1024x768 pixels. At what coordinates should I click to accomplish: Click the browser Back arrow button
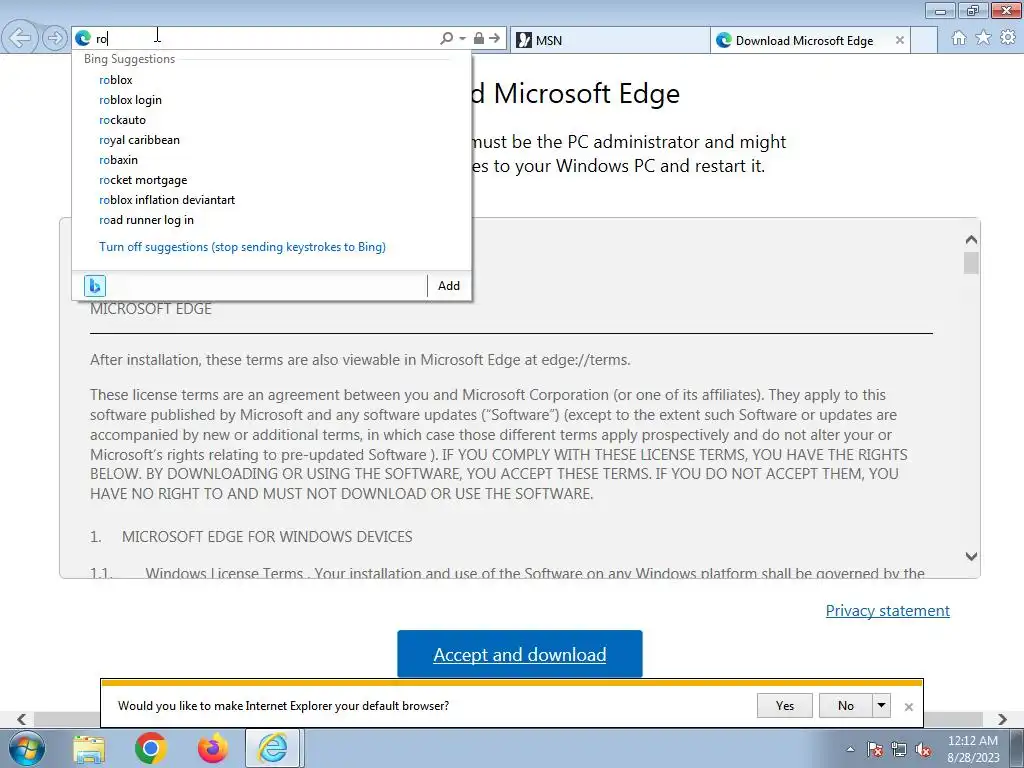tap(20, 38)
